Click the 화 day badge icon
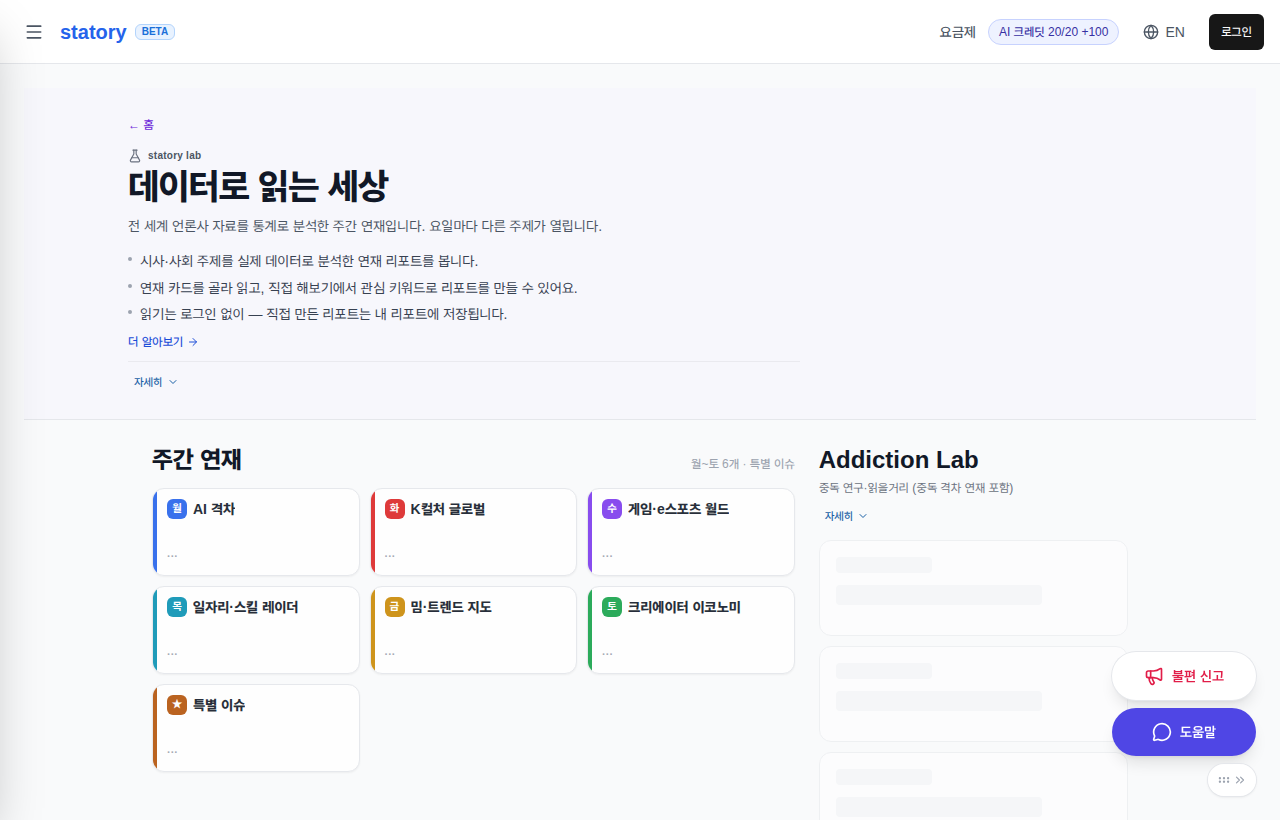 (x=395, y=509)
